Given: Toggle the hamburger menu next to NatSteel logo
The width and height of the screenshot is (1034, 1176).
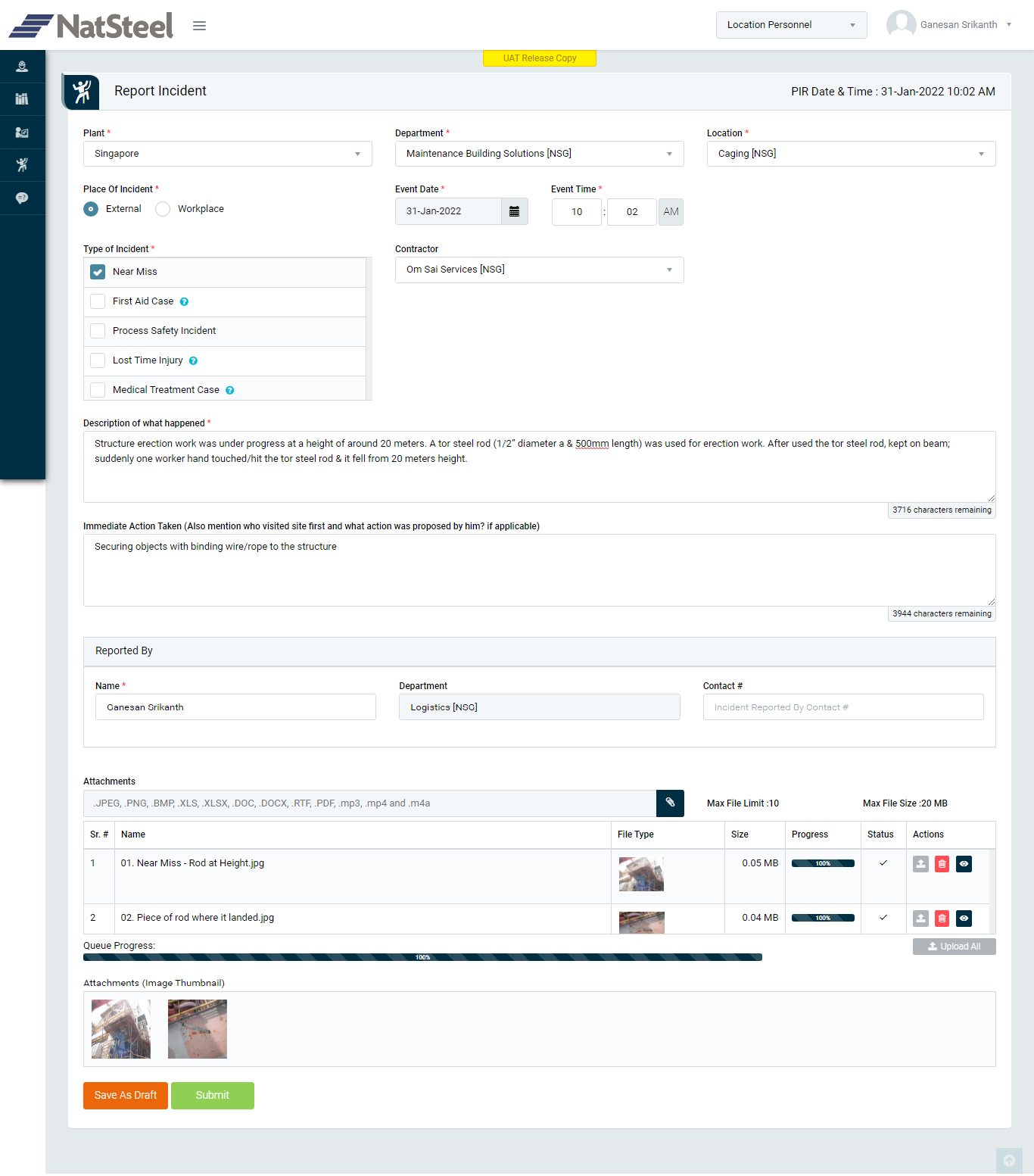Looking at the screenshot, I should click(x=199, y=26).
